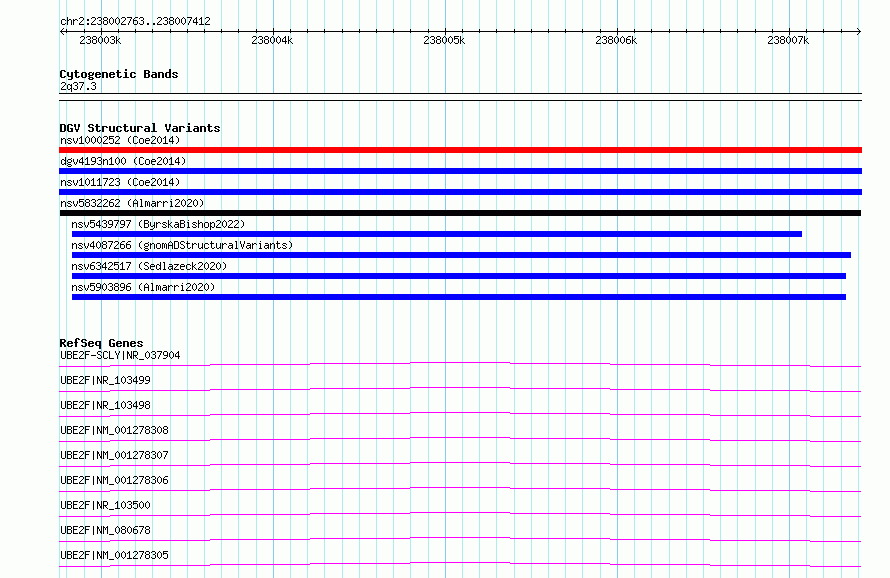Open the DGV Structural Variants track heading

[140, 128]
